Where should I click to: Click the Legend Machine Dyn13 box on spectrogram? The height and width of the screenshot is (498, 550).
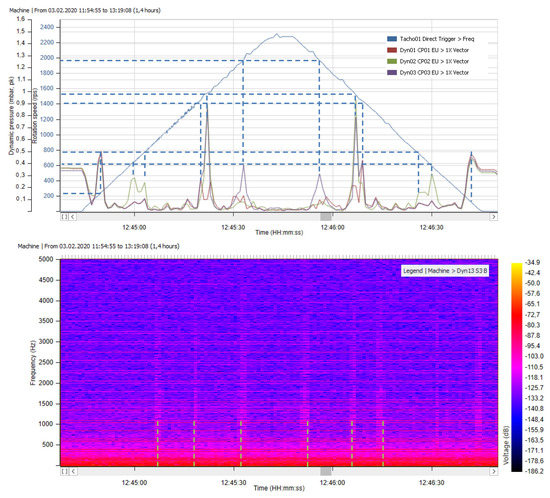pyautogui.click(x=445, y=271)
